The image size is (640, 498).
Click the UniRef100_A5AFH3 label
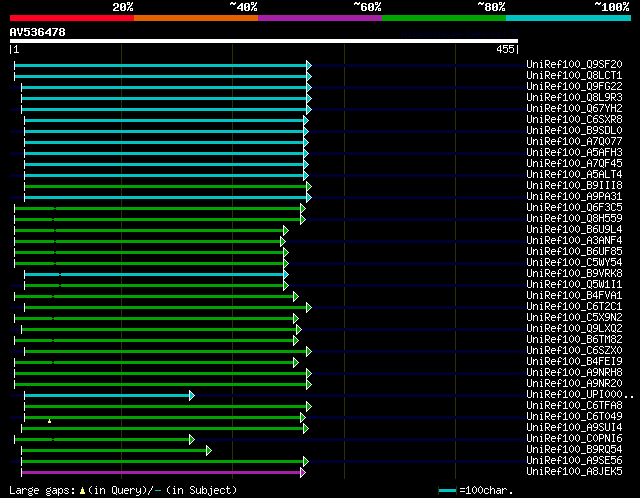pyautogui.click(x=574, y=152)
